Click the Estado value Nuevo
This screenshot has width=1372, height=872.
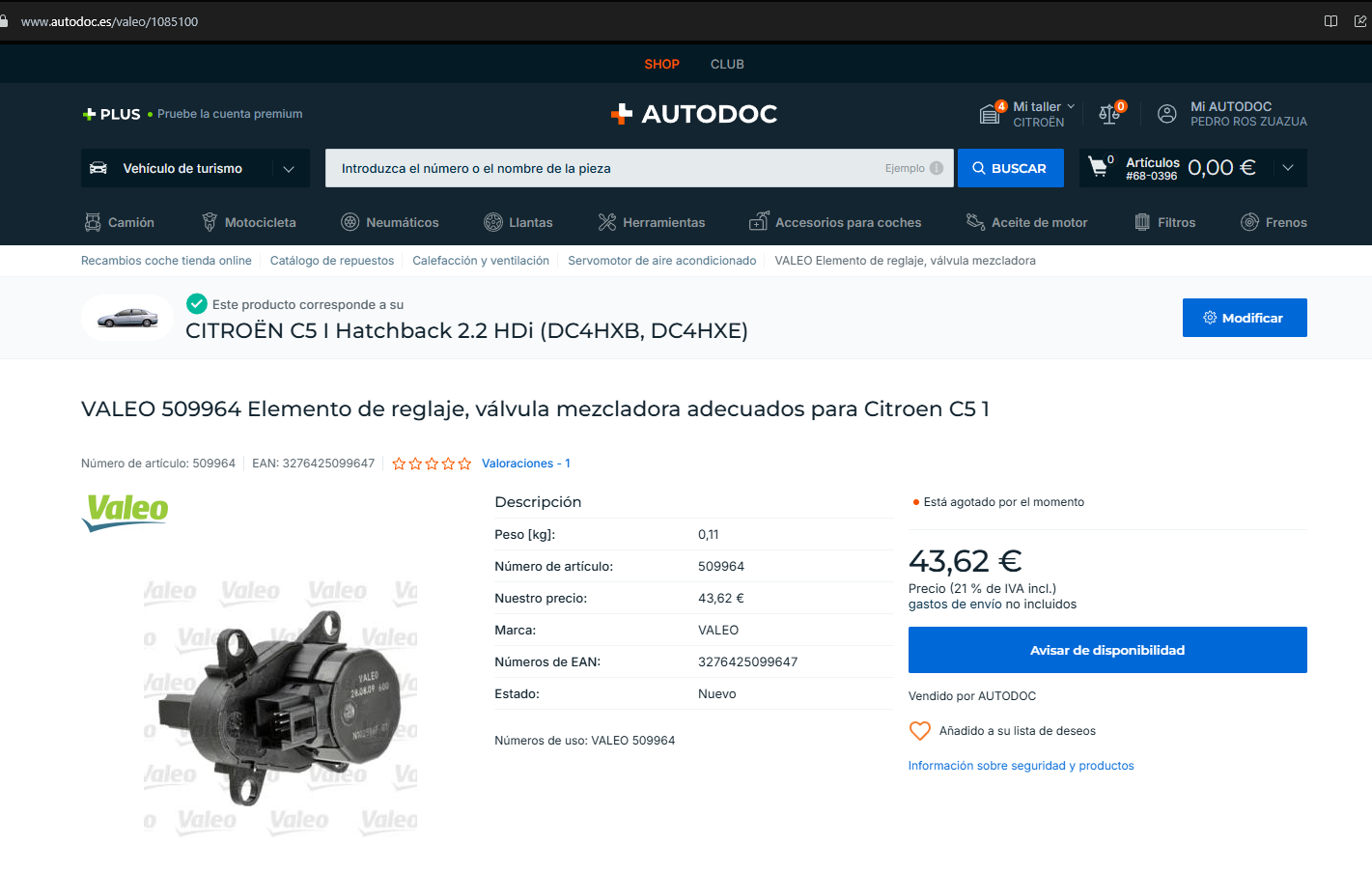coord(717,694)
